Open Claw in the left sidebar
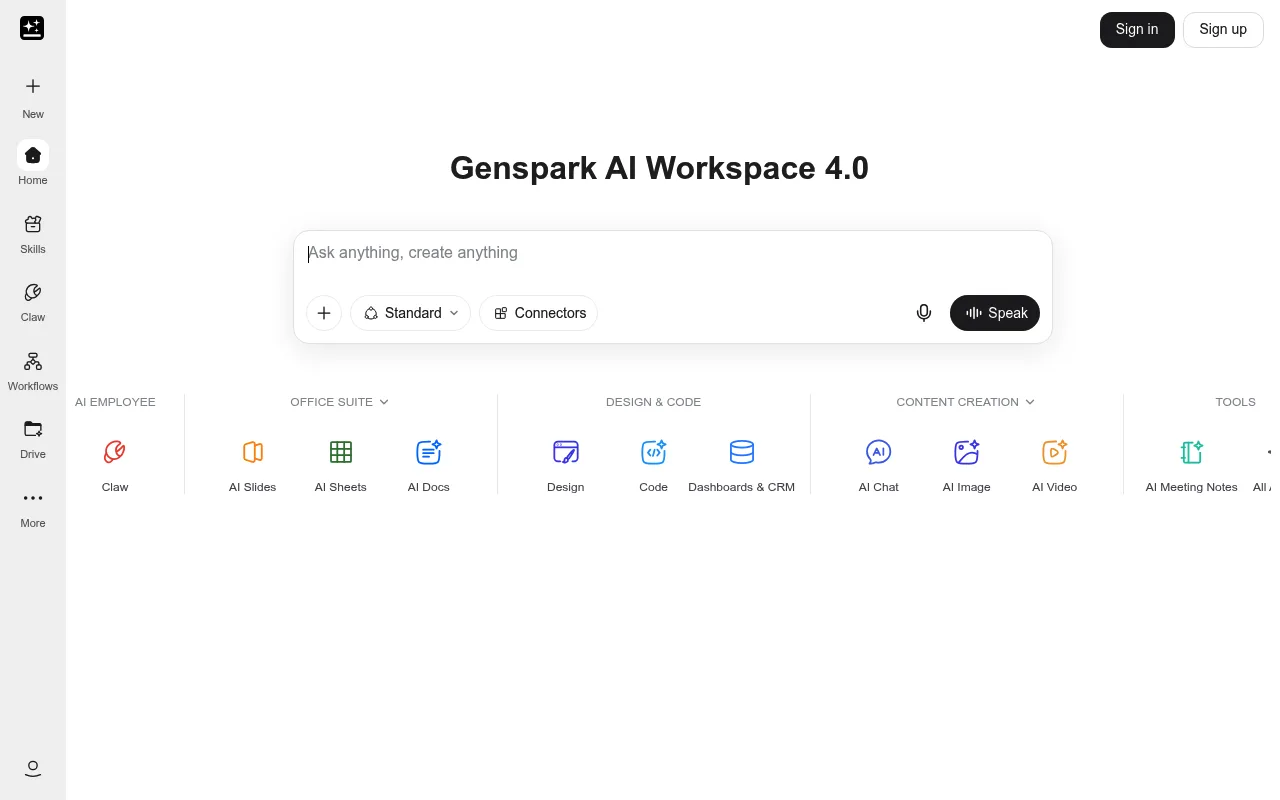This screenshot has height=800, width=1280. (33, 300)
